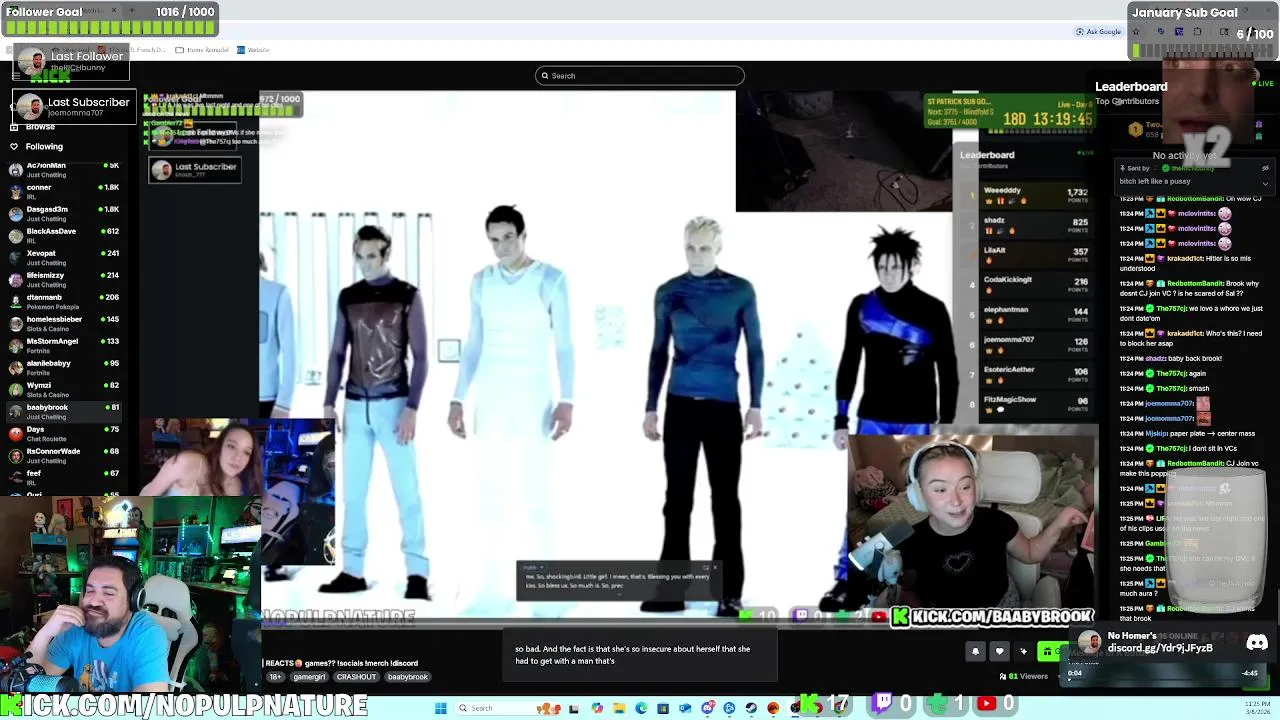Expand the pinned message chevron in chat
Screen dimensions: 1280x720
click(1265, 183)
